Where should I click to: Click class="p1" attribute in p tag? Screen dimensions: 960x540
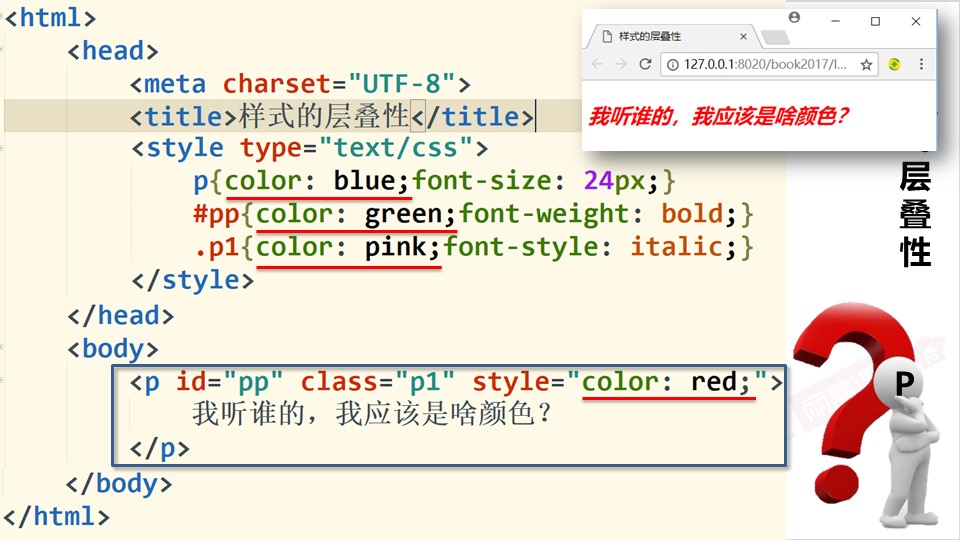(378, 381)
